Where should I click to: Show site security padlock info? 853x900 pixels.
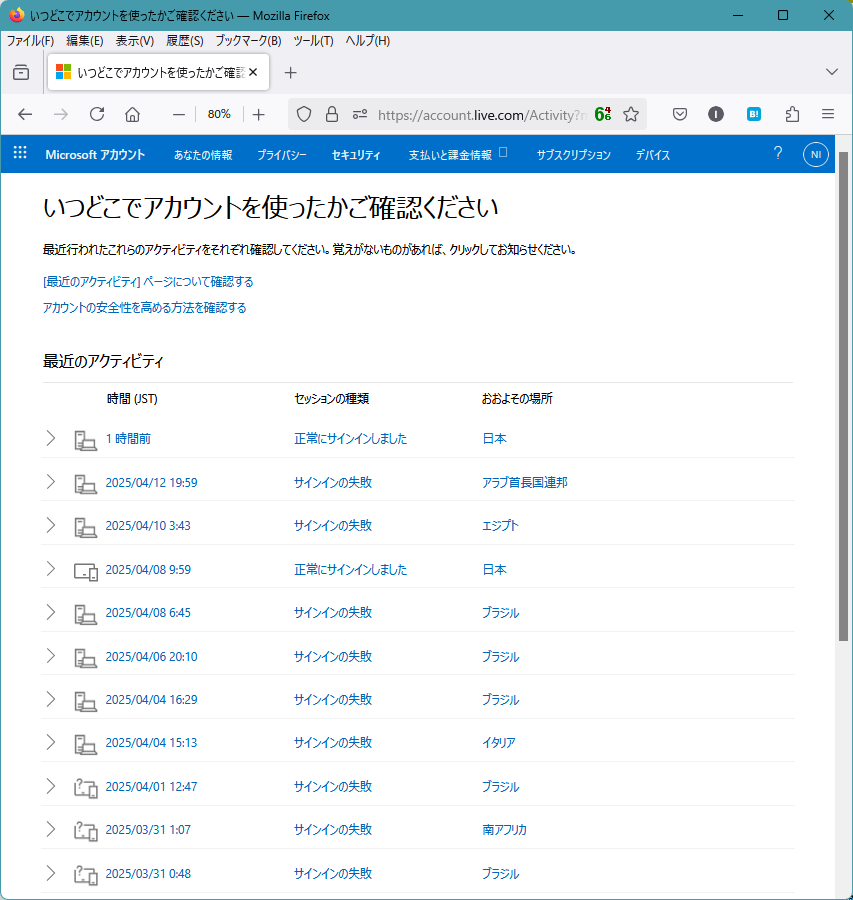332,115
